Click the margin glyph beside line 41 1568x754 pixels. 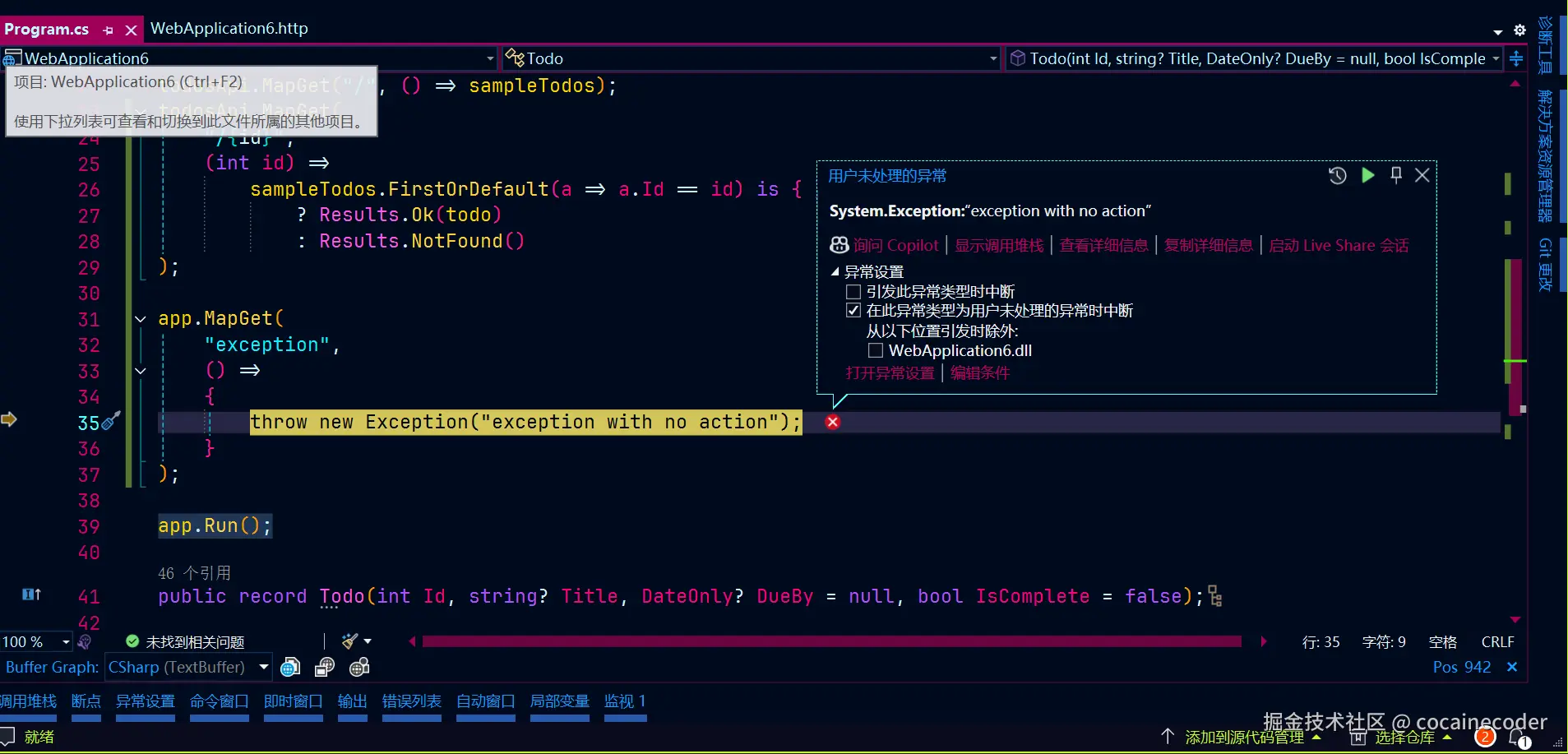click(x=31, y=594)
